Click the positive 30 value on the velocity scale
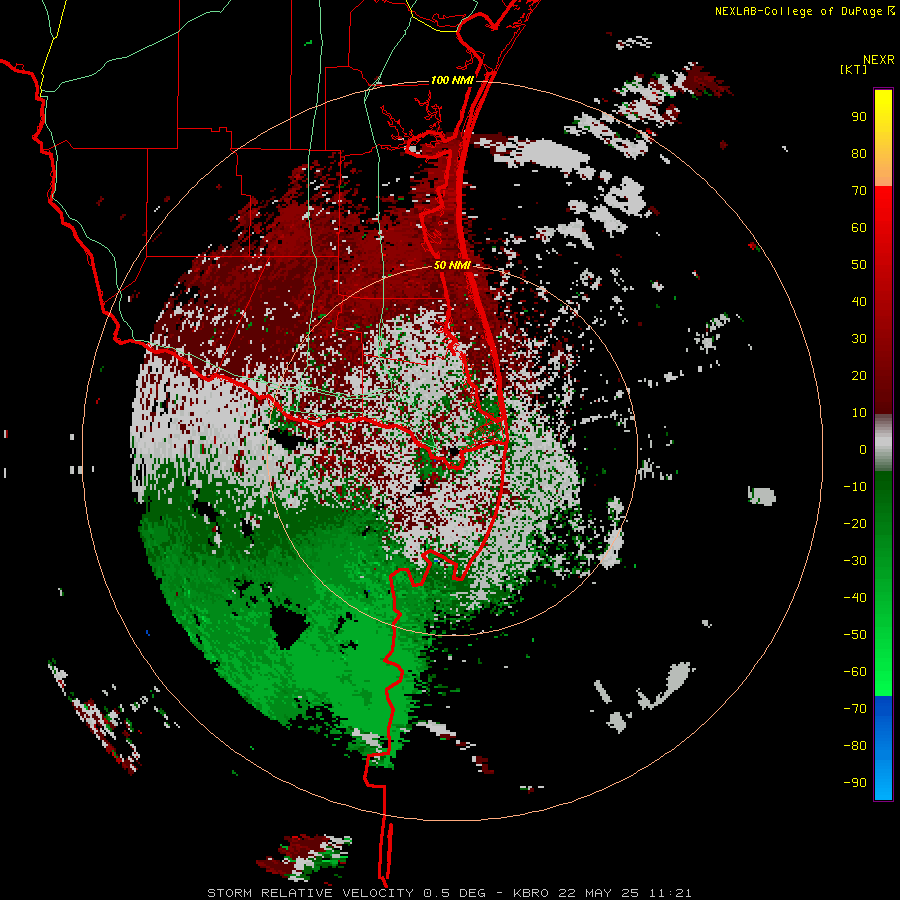900x900 pixels. 859,339
